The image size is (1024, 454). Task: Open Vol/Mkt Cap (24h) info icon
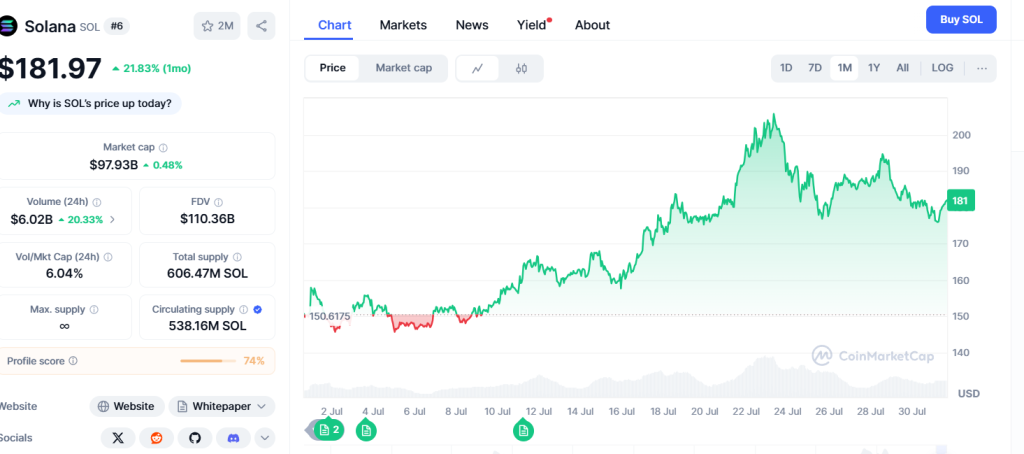pos(108,257)
